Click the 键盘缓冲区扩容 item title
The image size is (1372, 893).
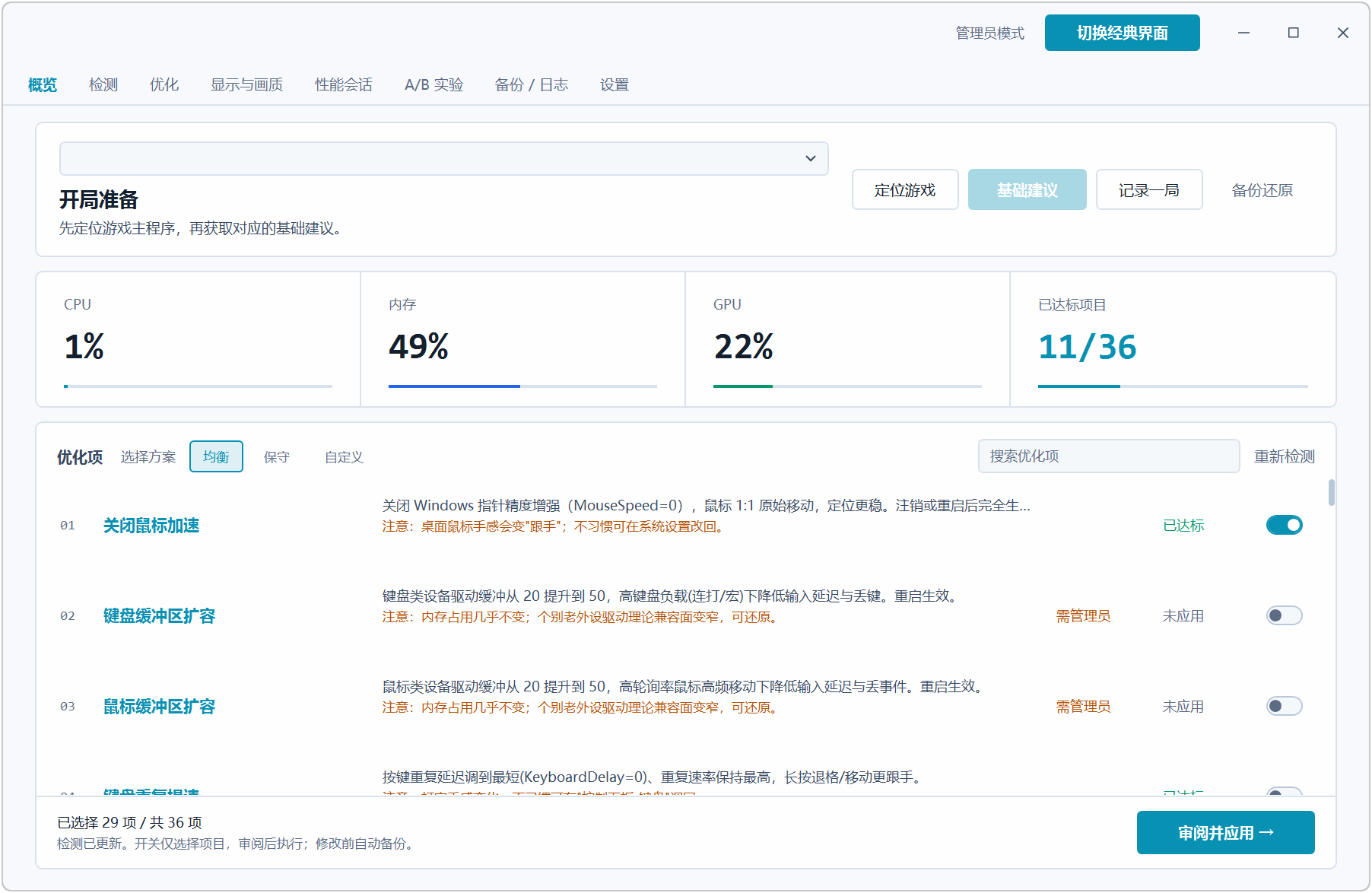point(159,615)
